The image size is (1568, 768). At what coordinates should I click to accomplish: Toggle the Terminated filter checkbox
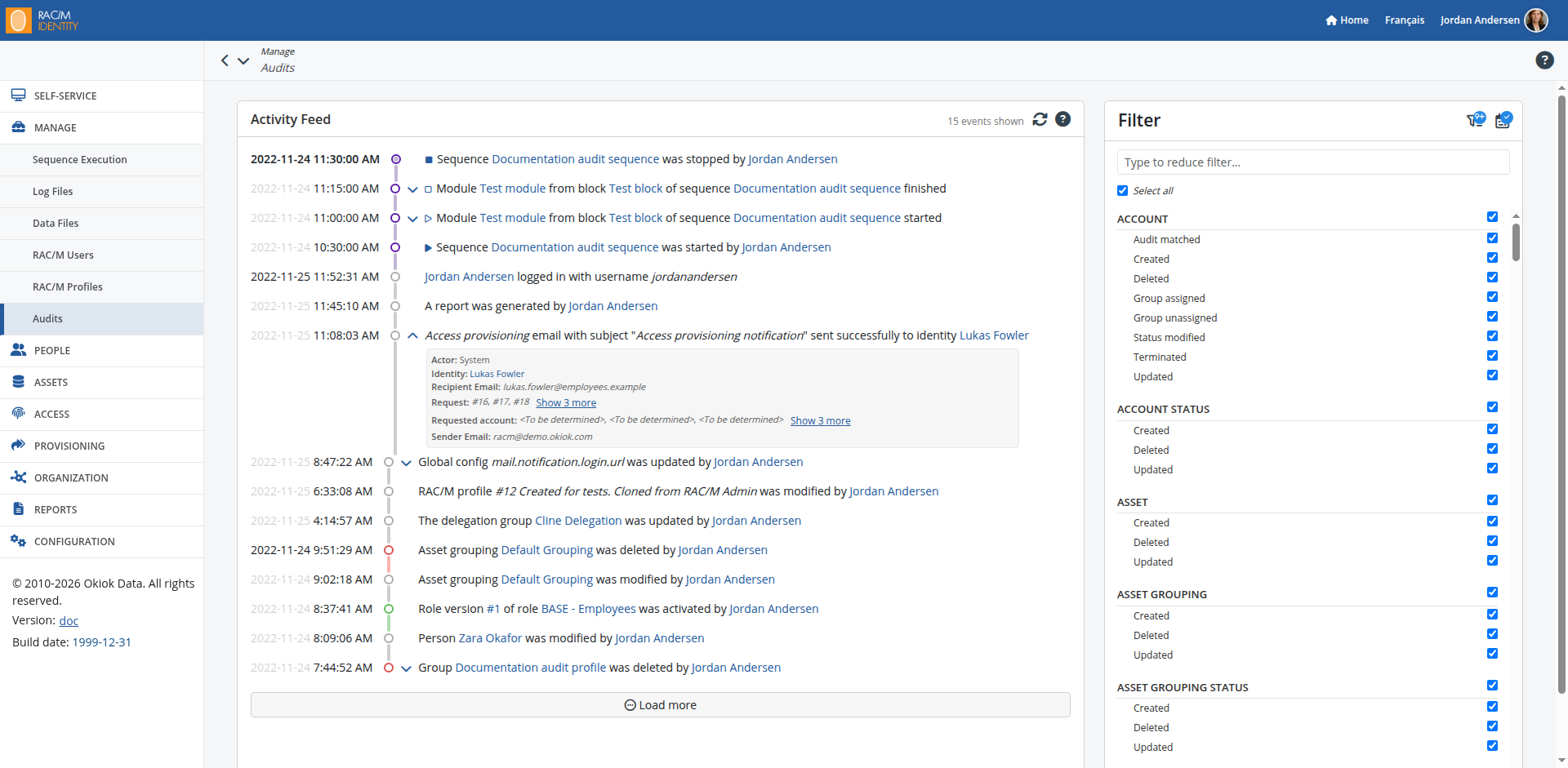coord(1492,356)
